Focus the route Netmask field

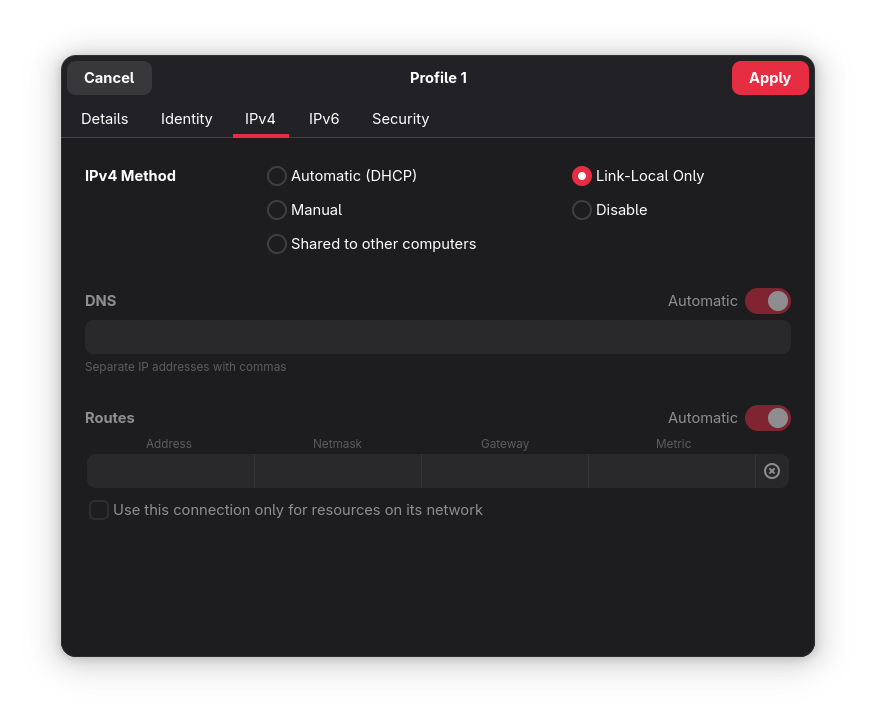338,471
